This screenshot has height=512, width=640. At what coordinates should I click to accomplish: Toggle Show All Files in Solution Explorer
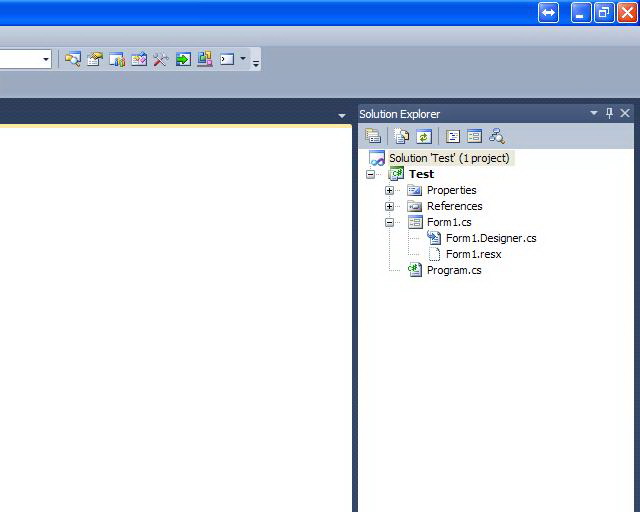pos(402,136)
